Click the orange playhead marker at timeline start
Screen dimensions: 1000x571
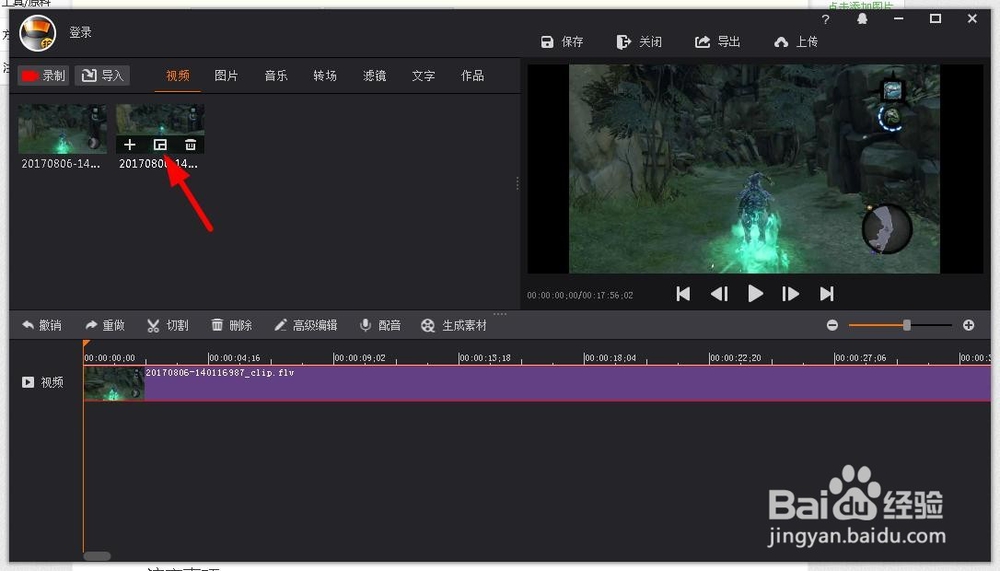(x=86, y=344)
